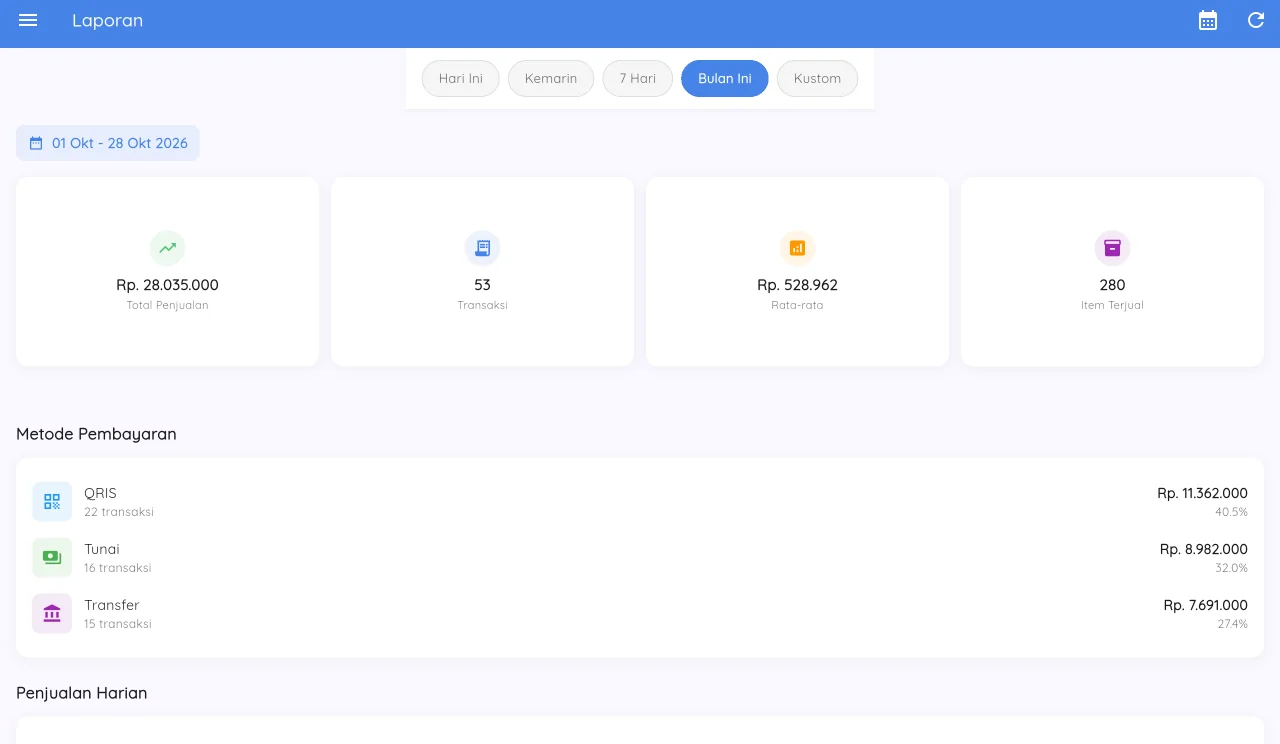The width and height of the screenshot is (1280, 744).
Task: Open the Transfer payment method row
Action: [640, 614]
